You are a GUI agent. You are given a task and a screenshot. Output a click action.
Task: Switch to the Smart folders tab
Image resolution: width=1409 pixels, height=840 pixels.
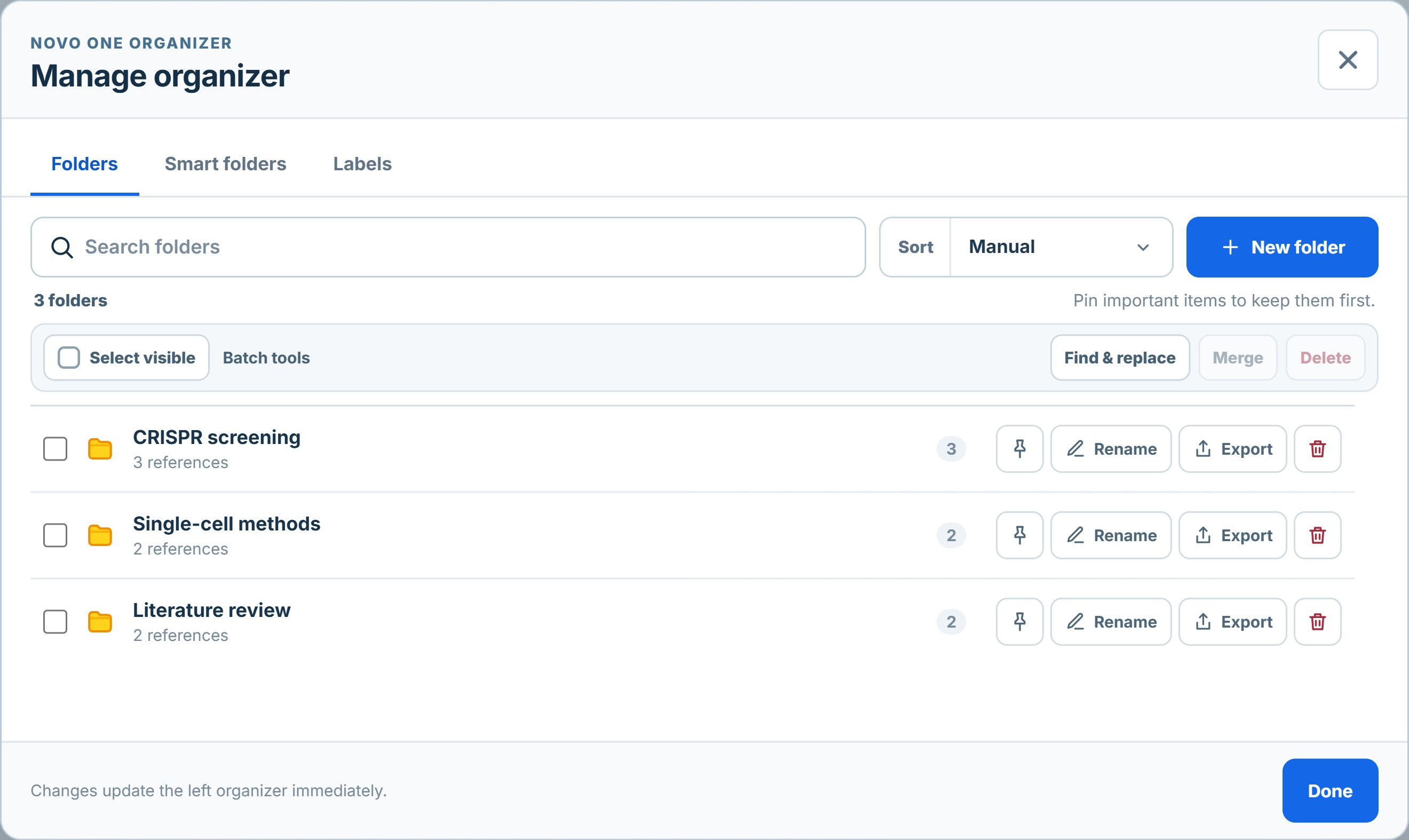click(x=225, y=164)
